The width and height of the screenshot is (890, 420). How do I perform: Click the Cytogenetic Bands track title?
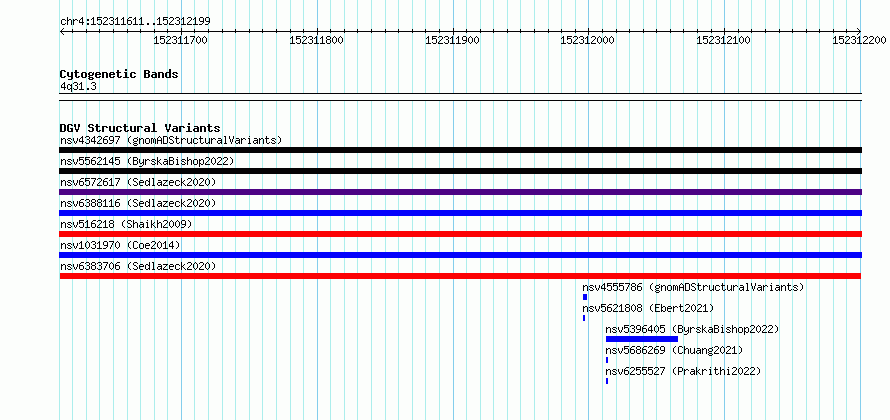click(x=119, y=74)
